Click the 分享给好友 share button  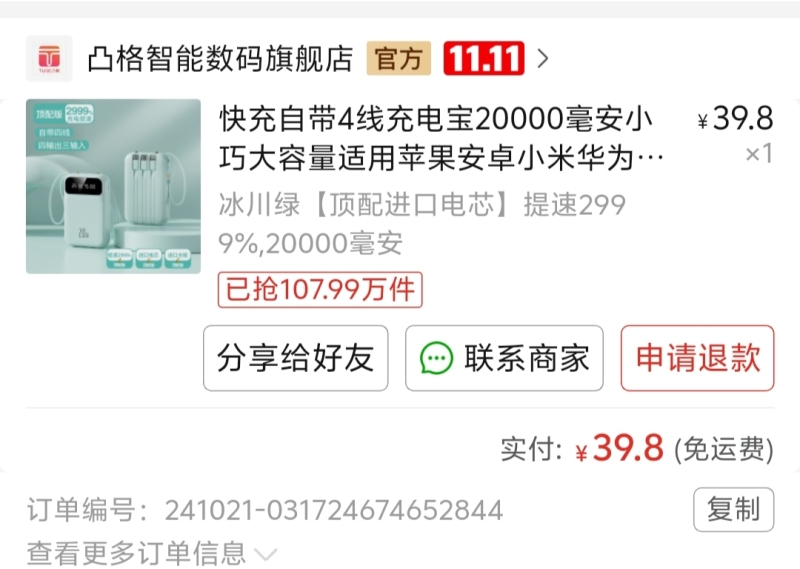(295, 358)
